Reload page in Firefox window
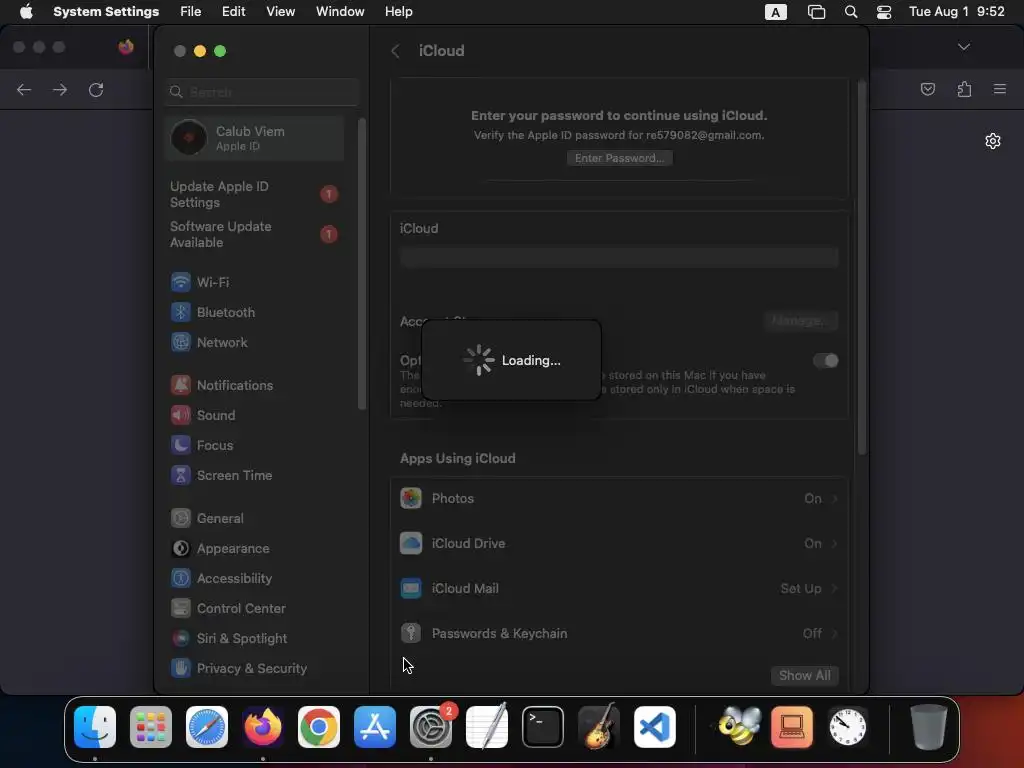The image size is (1024, 768). [x=96, y=89]
